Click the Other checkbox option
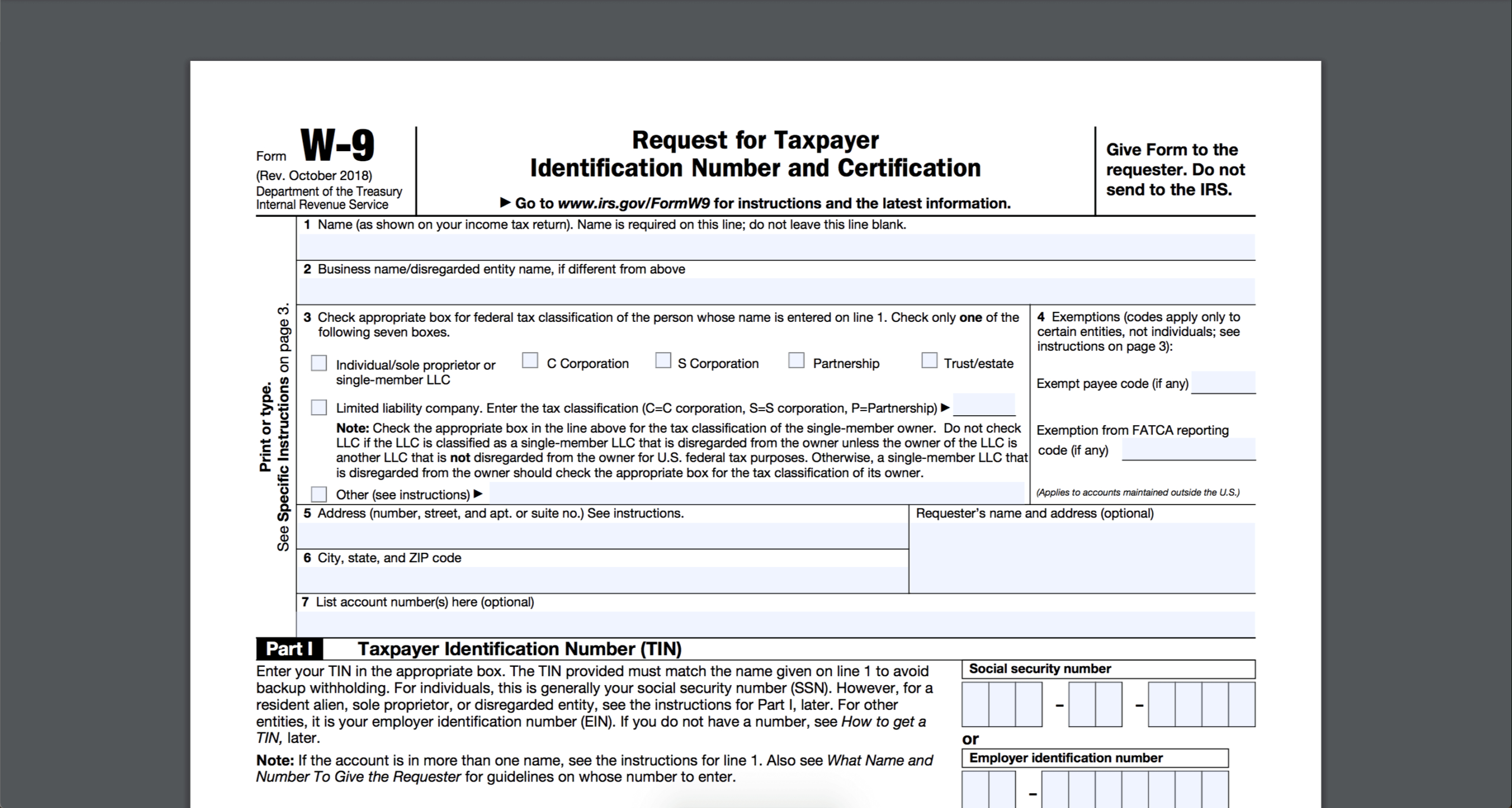1512x808 pixels. click(x=319, y=493)
